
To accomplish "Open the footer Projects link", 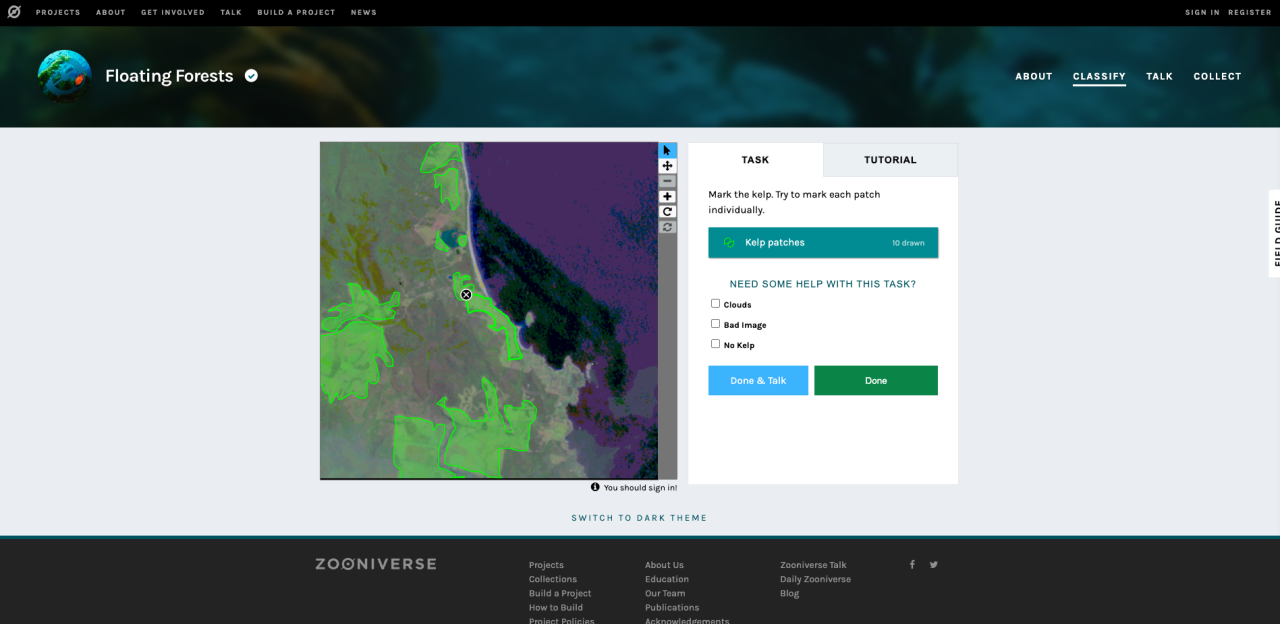I will (x=546, y=565).
